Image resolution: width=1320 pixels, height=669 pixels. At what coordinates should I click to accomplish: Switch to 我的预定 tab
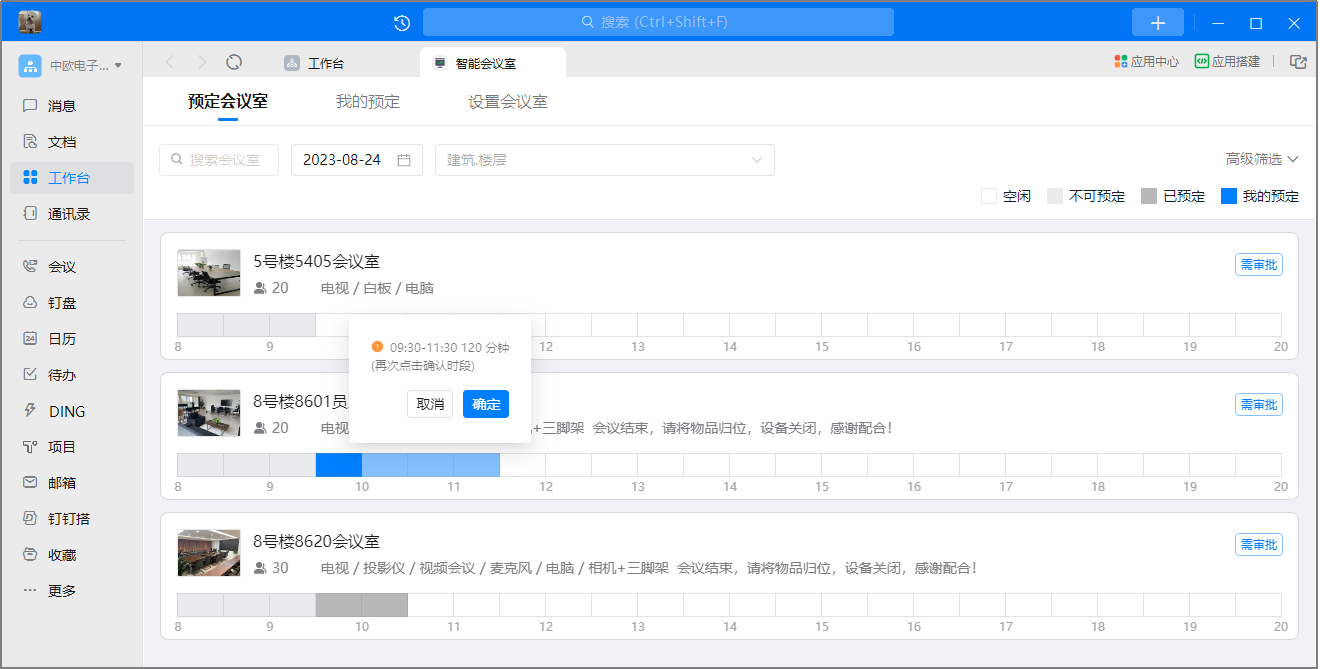tap(368, 102)
